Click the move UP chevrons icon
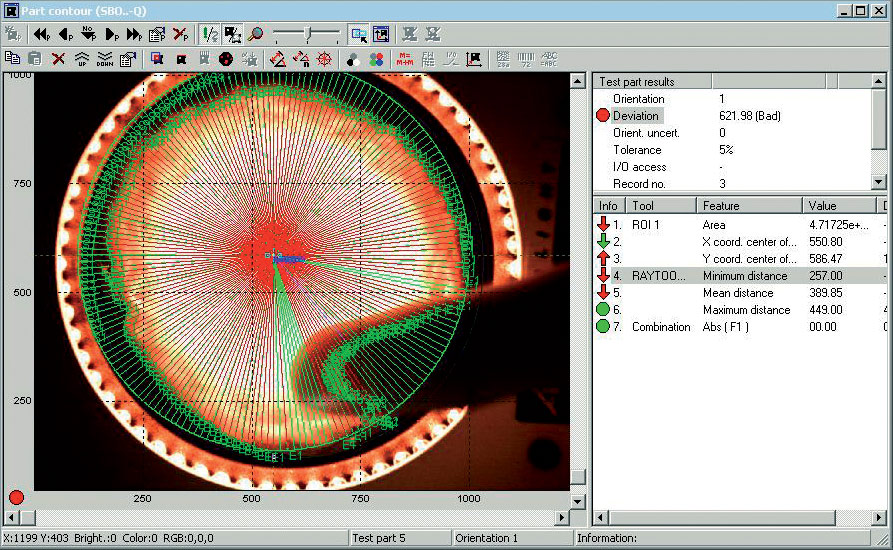Viewport: 893px width, 550px height. tap(82, 59)
